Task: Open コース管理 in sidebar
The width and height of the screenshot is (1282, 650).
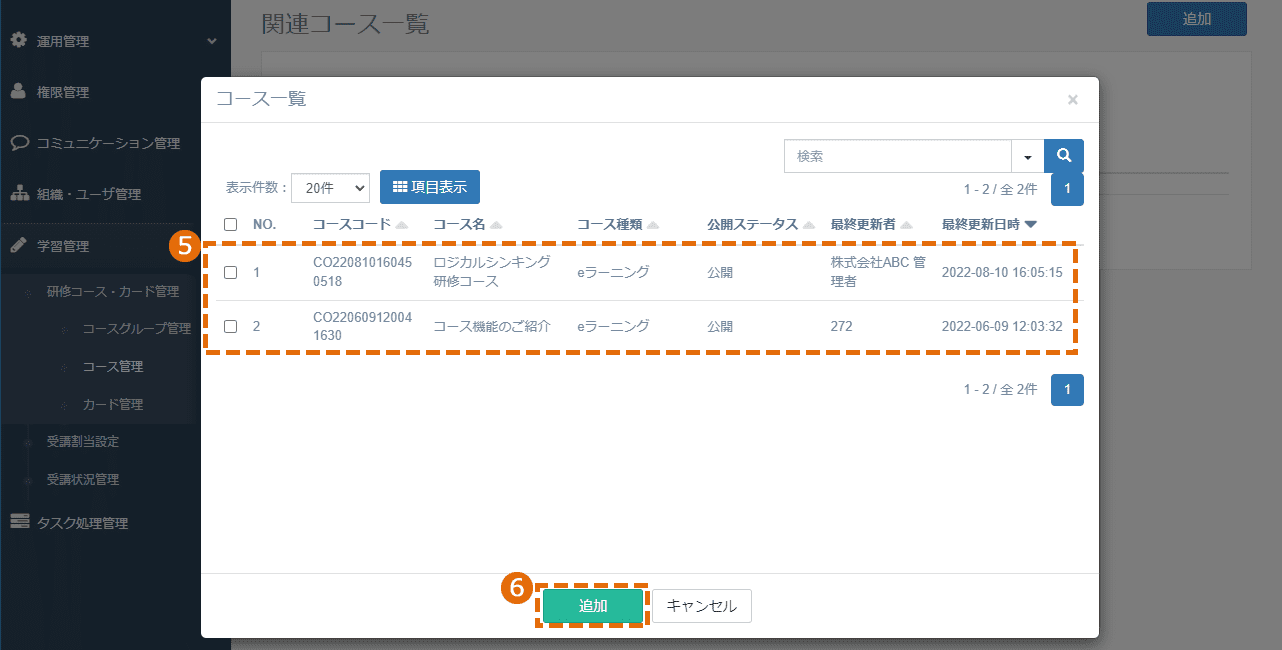Action: pyautogui.click(x=112, y=367)
